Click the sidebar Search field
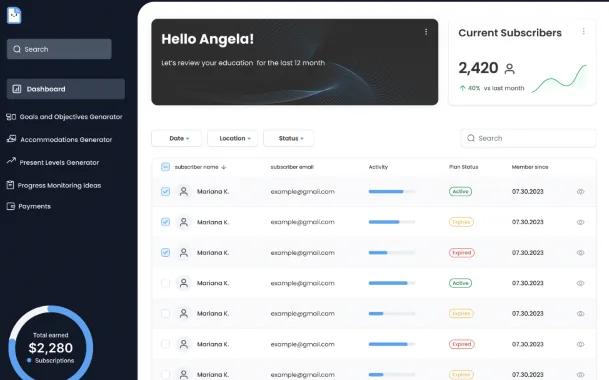The height and width of the screenshot is (380, 609). click(x=59, y=49)
